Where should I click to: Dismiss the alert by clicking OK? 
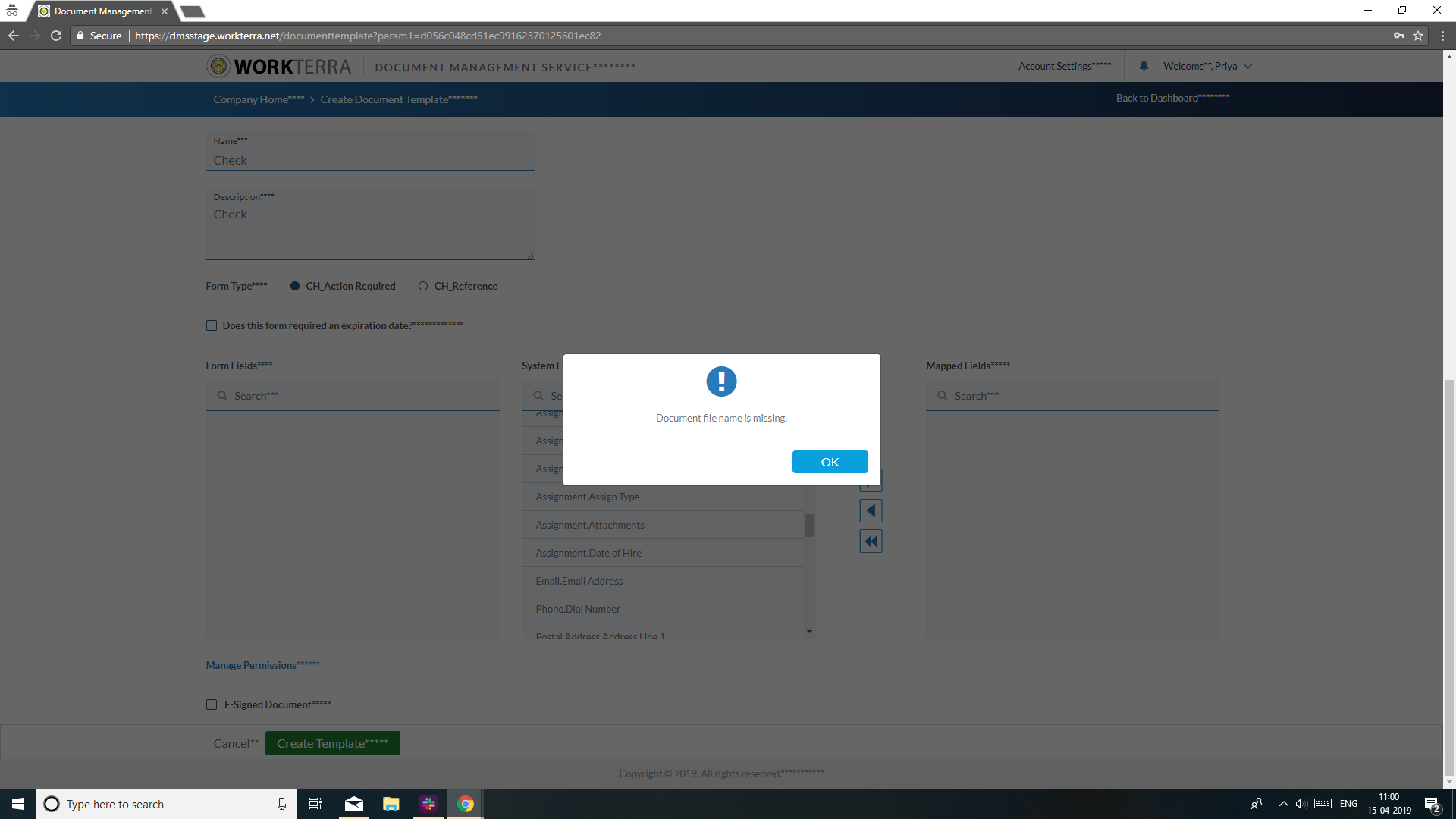[830, 462]
